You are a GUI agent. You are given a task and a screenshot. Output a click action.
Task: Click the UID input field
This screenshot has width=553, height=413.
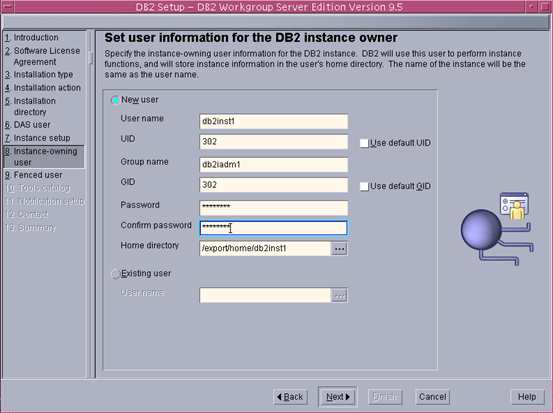(274, 142)
